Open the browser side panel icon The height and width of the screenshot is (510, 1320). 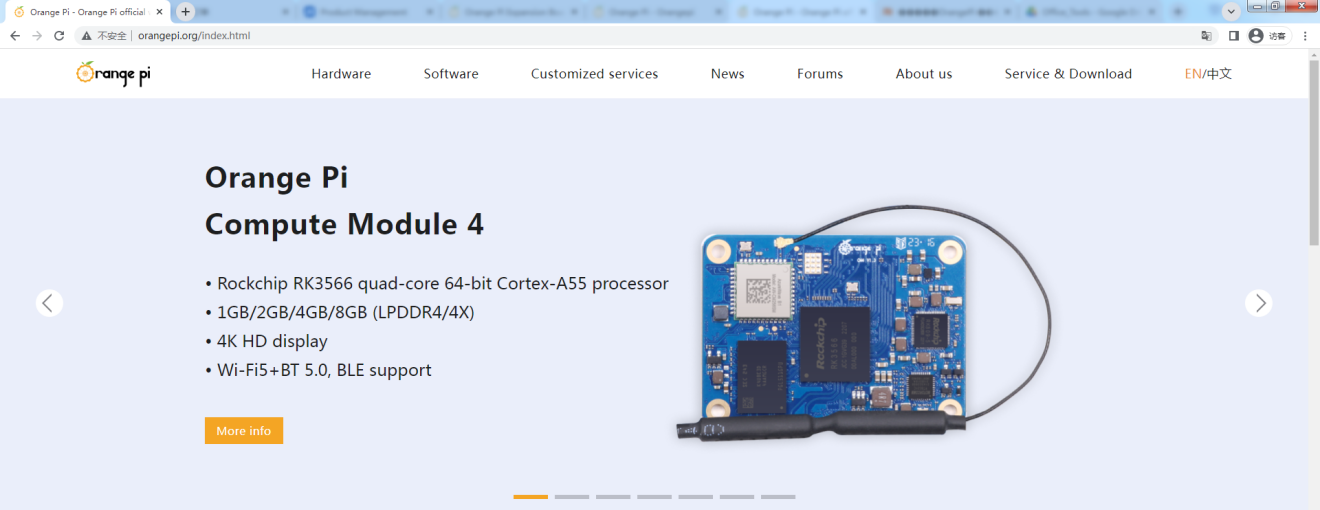1234,36
